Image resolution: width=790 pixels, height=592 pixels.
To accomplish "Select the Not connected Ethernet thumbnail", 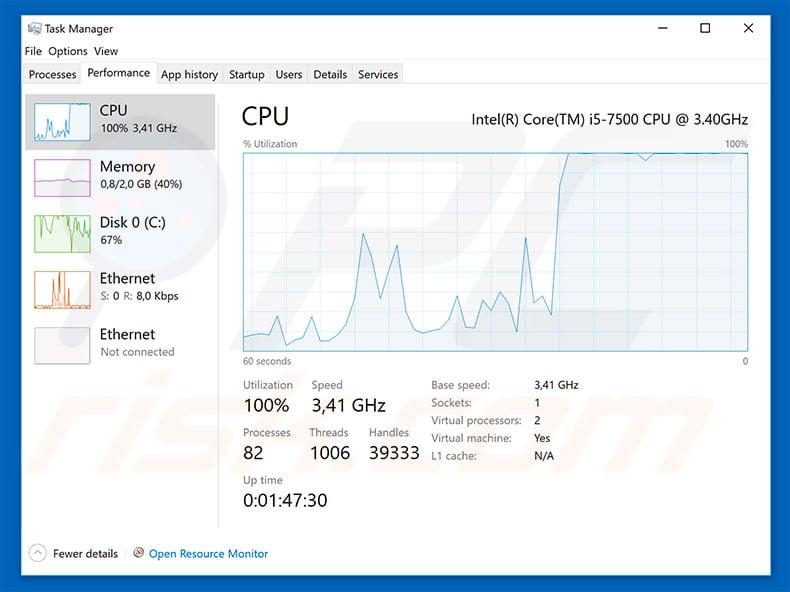I will [62, 346].
